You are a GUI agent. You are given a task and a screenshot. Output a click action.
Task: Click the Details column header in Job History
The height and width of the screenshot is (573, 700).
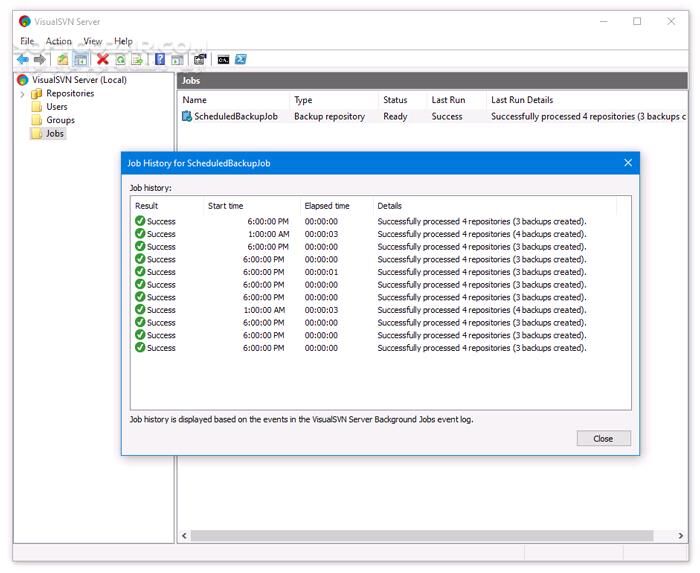389,206
